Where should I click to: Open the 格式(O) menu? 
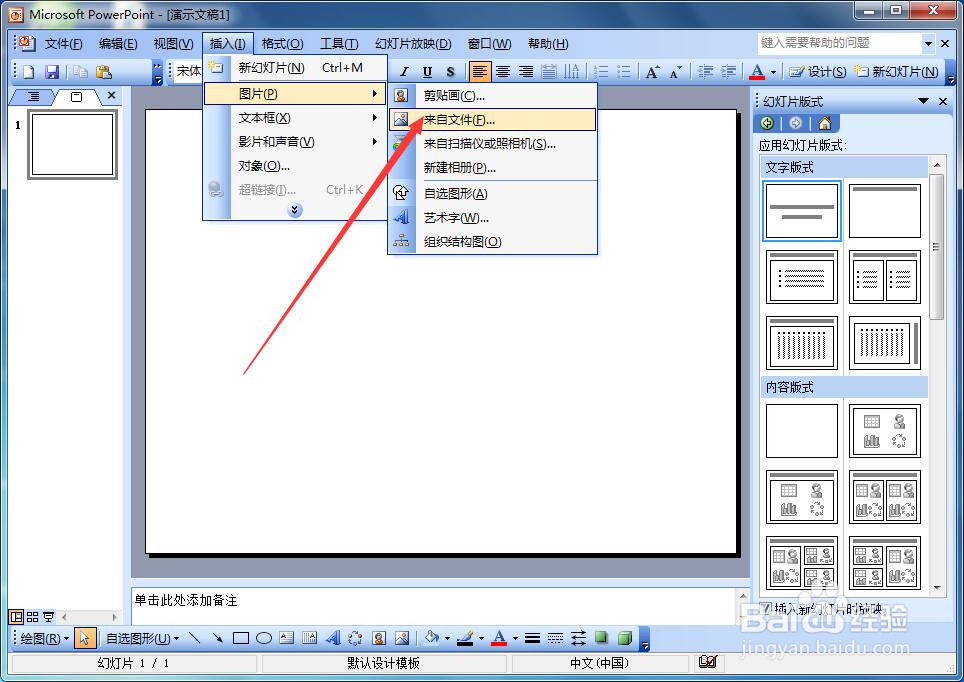pos(282,44)
